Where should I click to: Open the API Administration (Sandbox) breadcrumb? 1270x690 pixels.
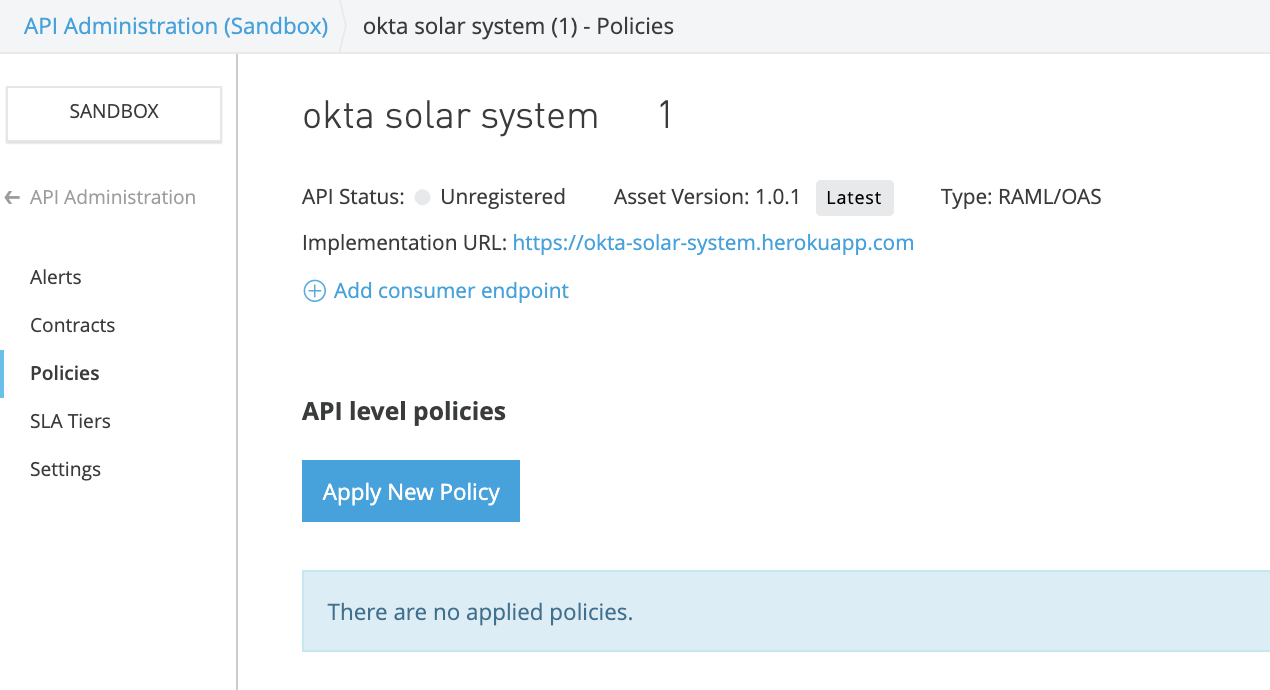pyautogui.click(x=176, y=26)
